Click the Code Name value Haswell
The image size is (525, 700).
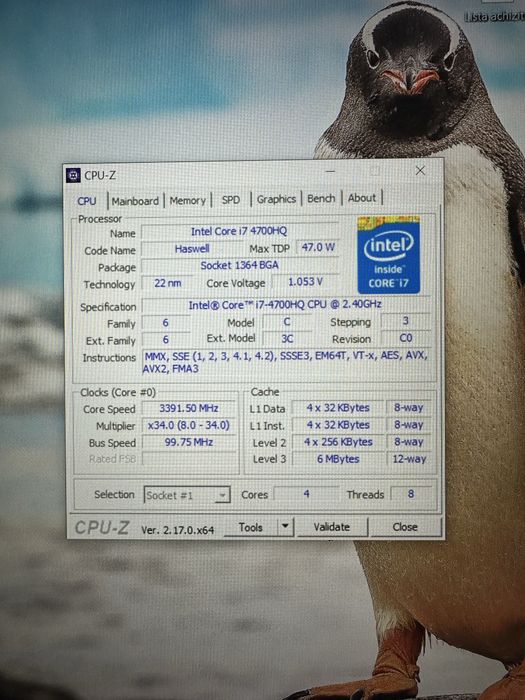pos(192,249)
